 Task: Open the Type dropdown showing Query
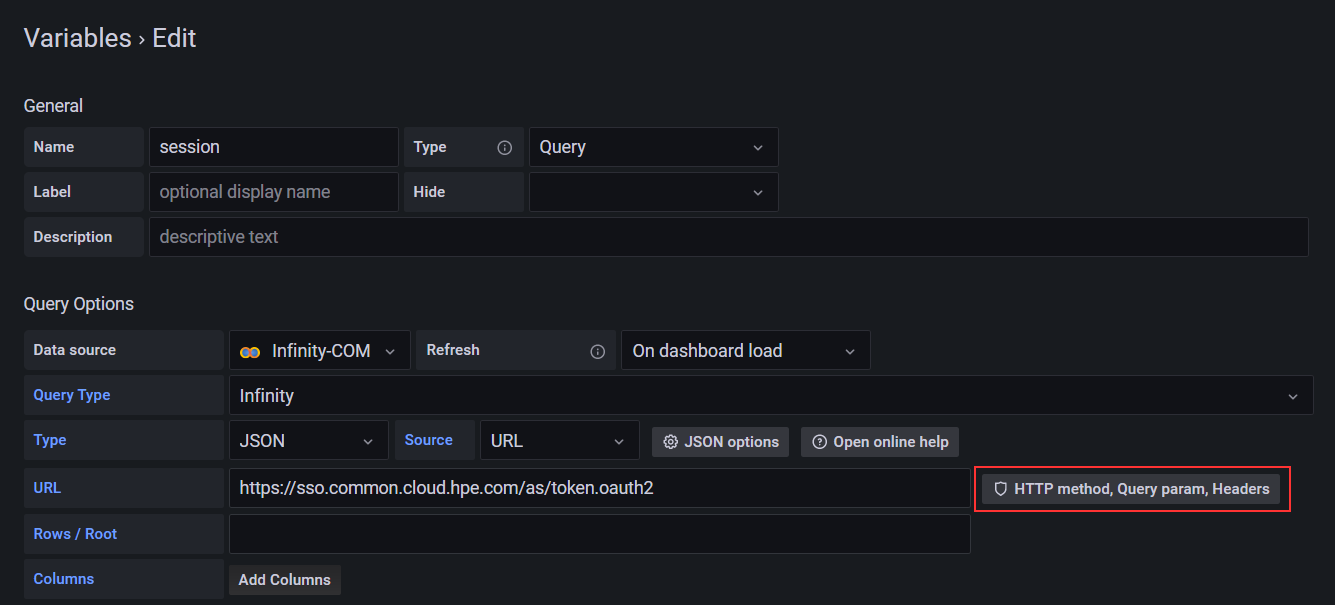click(x=653, y=146)
